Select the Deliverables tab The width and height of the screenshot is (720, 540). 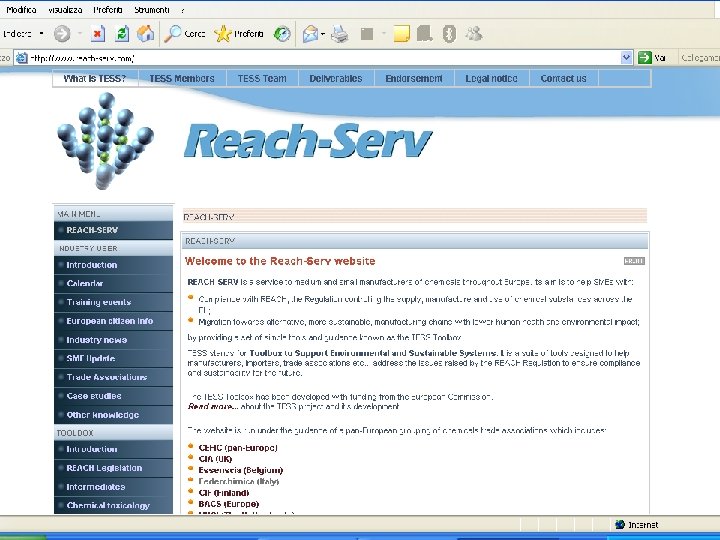[x=336, y=79]
